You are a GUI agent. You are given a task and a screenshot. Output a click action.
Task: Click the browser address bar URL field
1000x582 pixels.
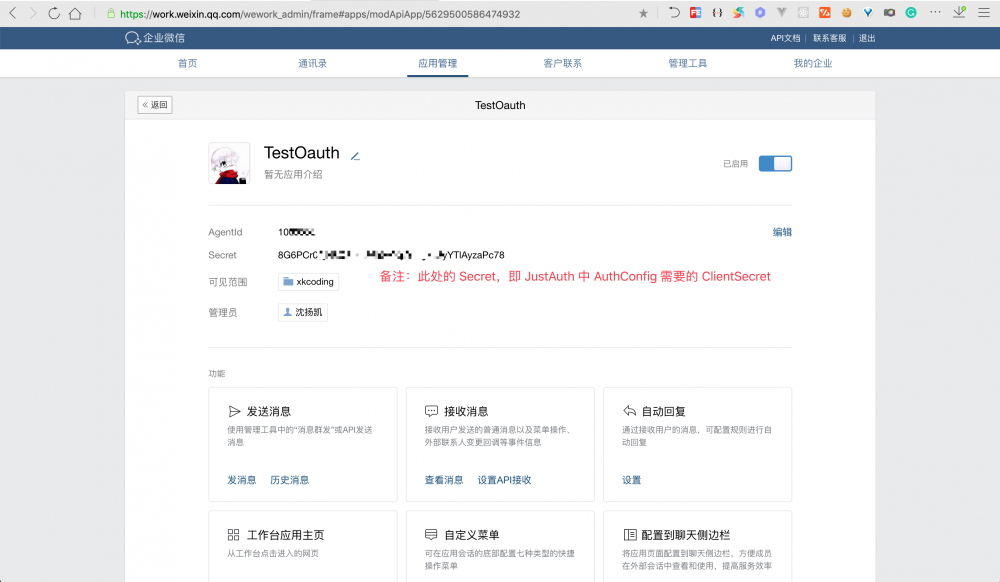(x=350, y=14)
